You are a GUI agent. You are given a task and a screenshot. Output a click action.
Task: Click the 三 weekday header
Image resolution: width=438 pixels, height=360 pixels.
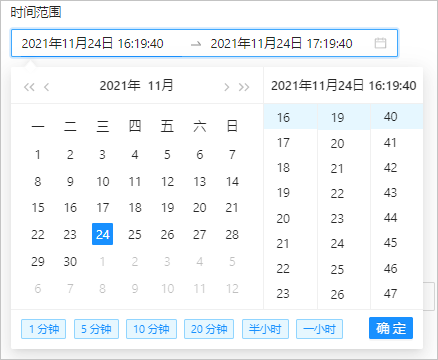pos(102,127)
